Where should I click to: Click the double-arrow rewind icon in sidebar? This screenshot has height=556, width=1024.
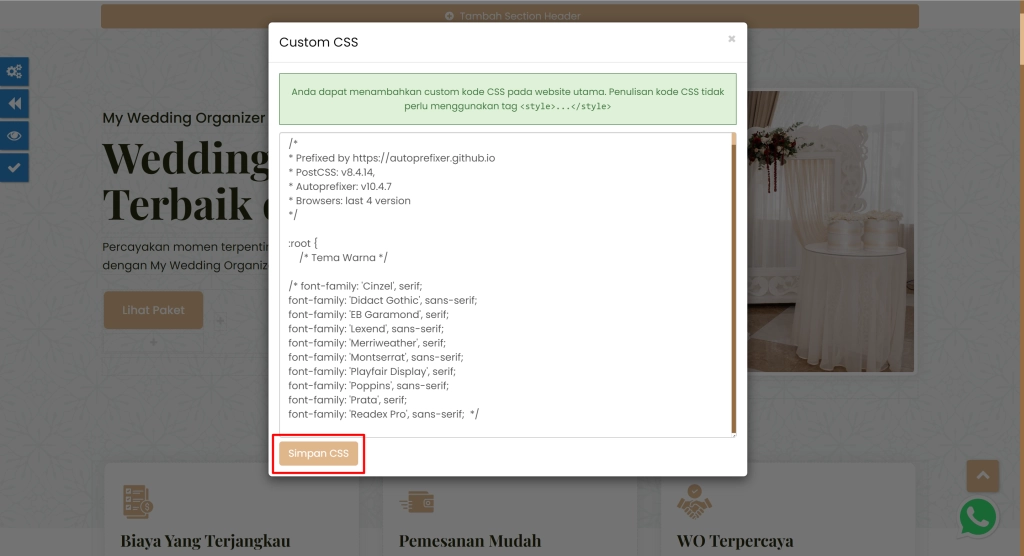point(14,103)
